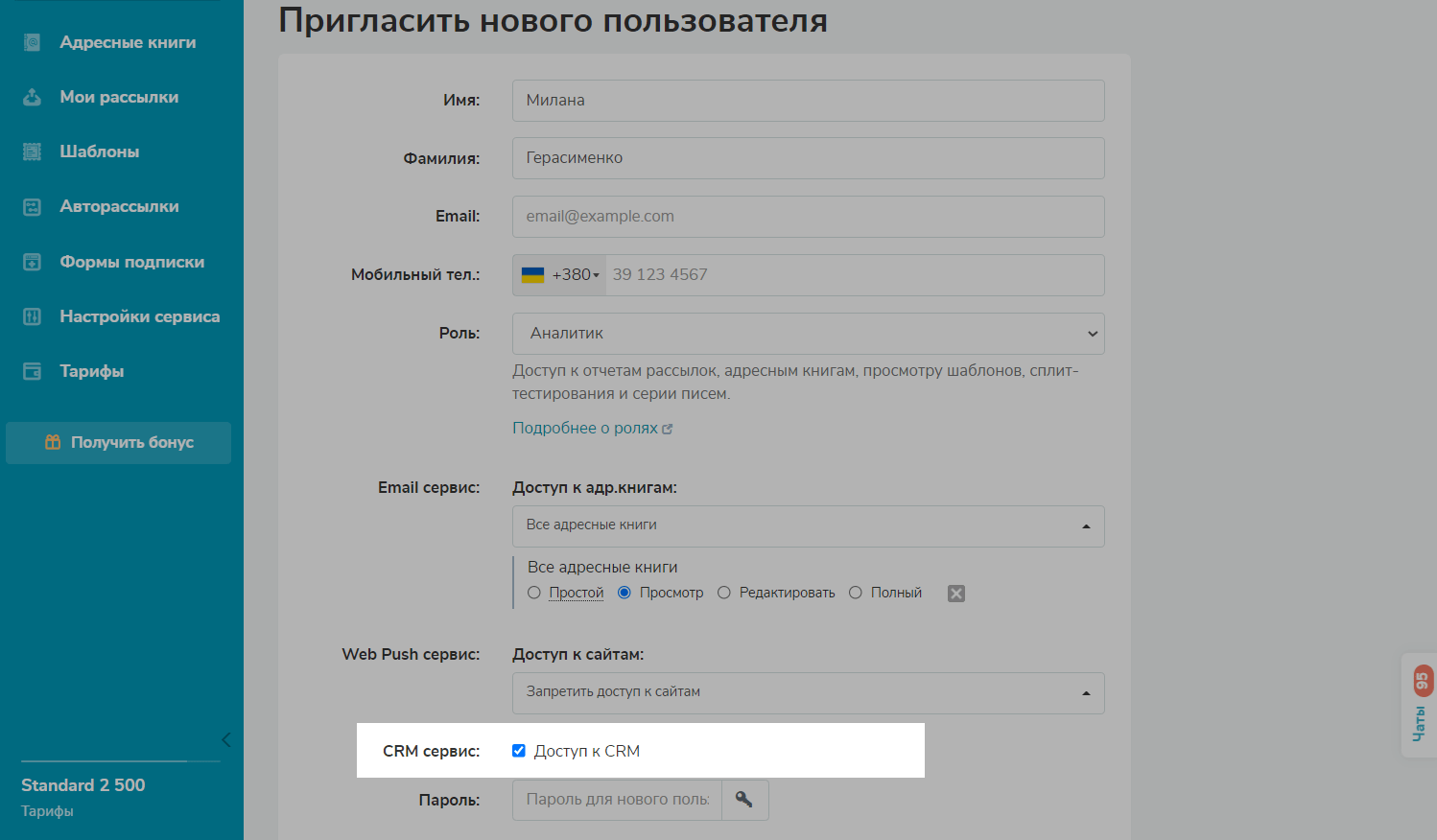
Task: Click the Авторассылки sidebar icon
Action: 32,207
